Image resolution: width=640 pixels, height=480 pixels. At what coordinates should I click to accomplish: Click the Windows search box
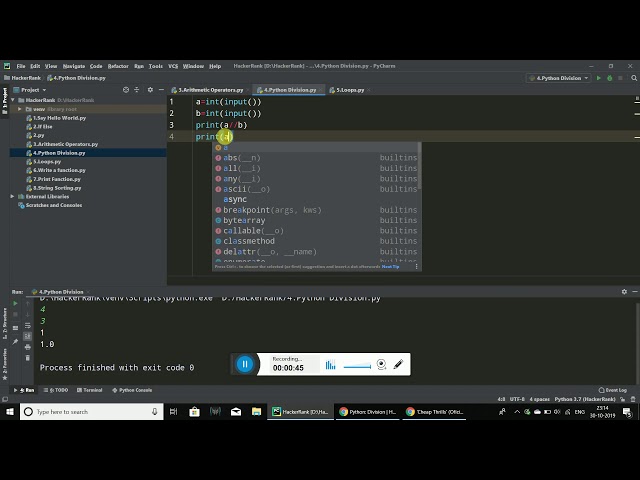92,412
